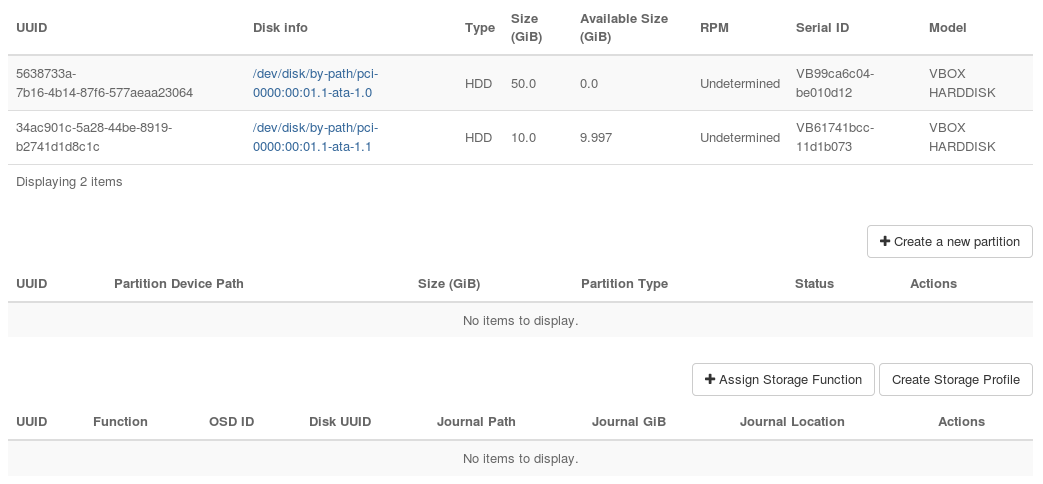The image size is (1043, 484).
Task: Click the Serial ID column header
Action: (822, 28)
